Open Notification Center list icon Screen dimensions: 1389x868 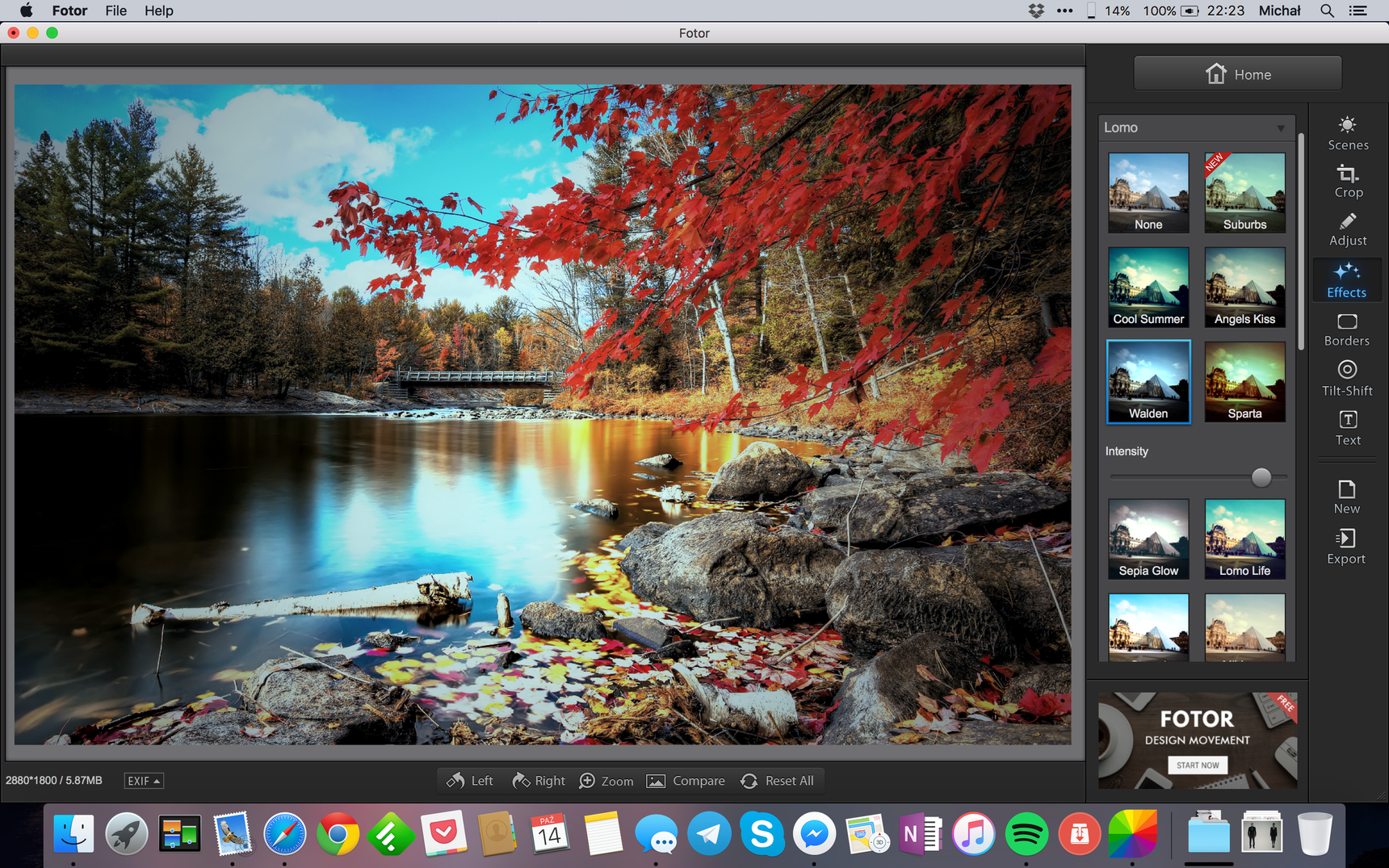[1358, 10]
